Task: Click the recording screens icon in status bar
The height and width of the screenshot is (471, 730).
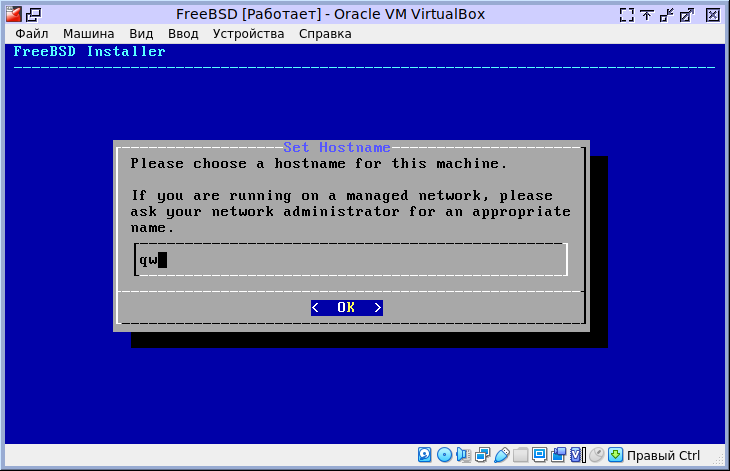Action: (x=558, y=455)
